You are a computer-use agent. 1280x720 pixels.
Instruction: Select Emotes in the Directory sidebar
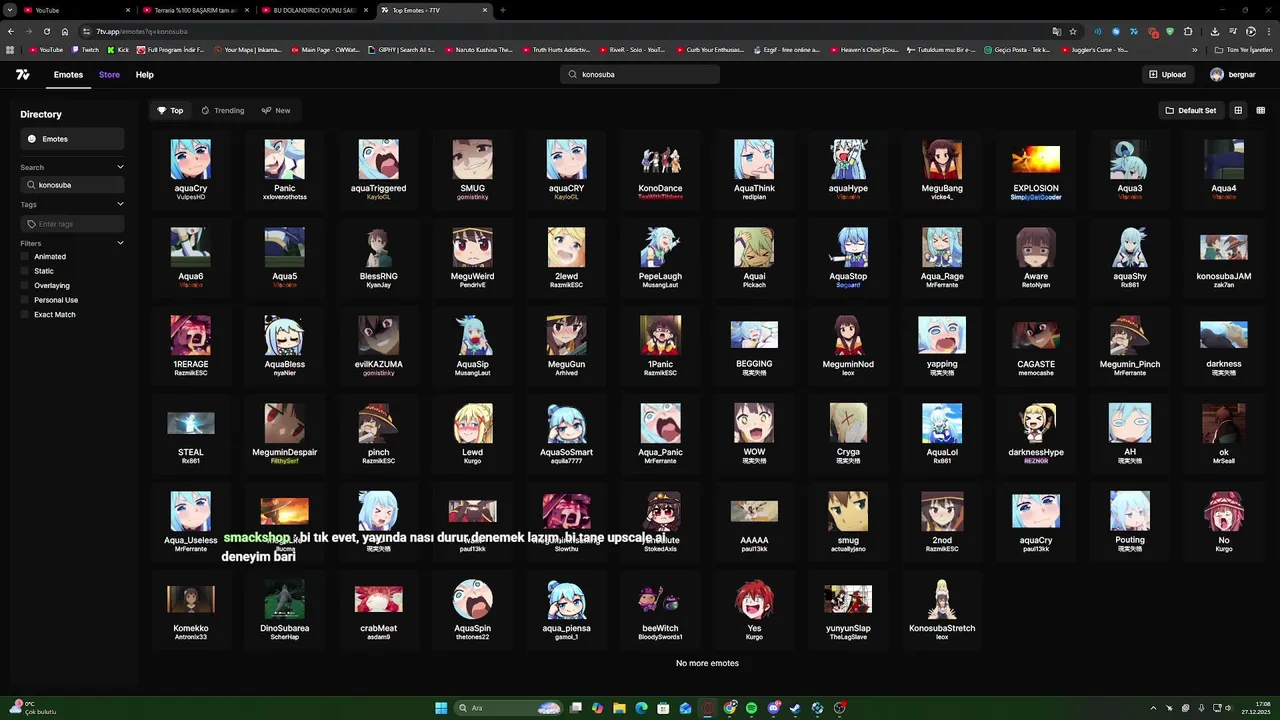tap(72, 139)
